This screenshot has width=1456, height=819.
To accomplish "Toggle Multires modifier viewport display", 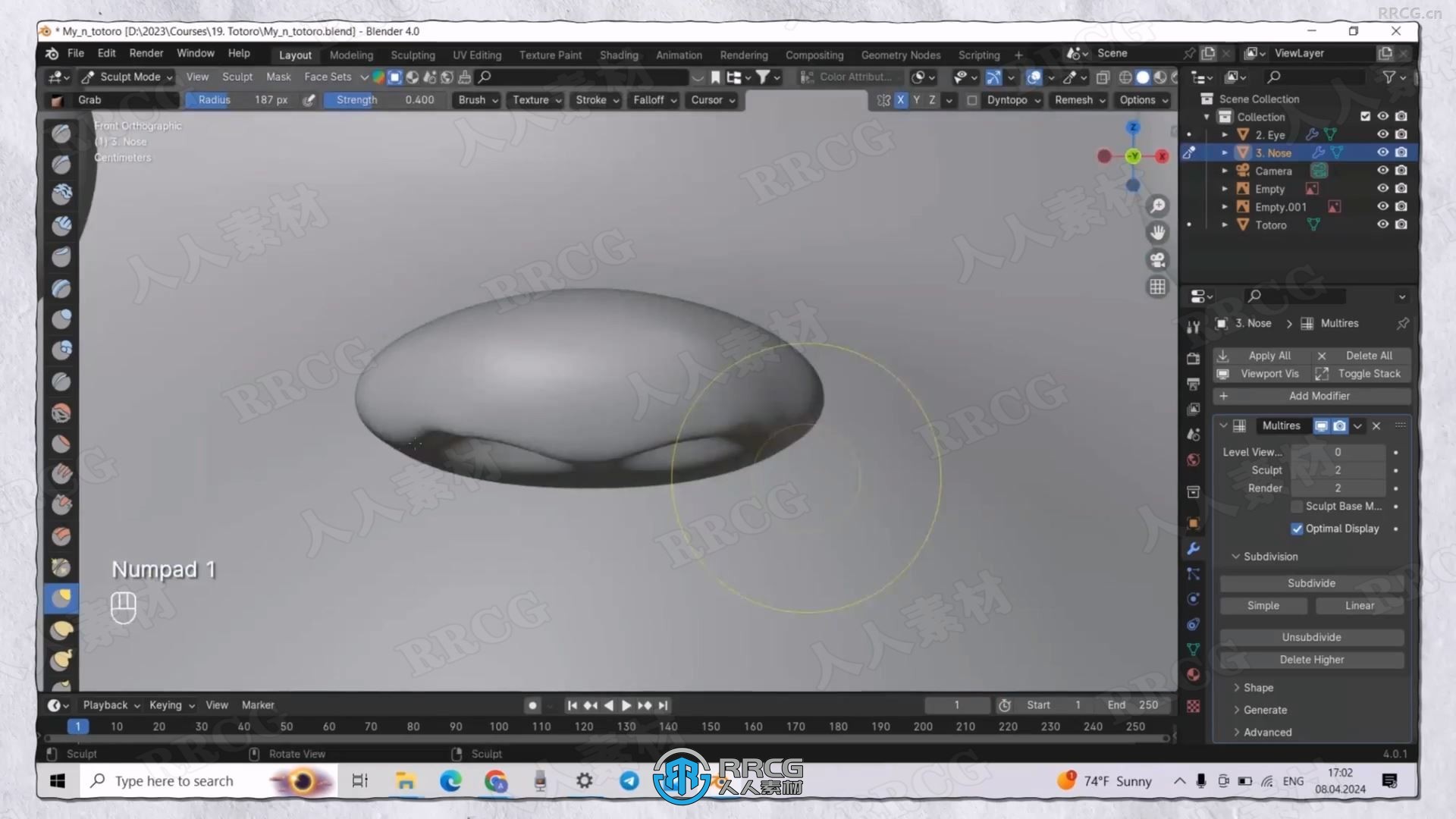I will tap(1321, 426).
